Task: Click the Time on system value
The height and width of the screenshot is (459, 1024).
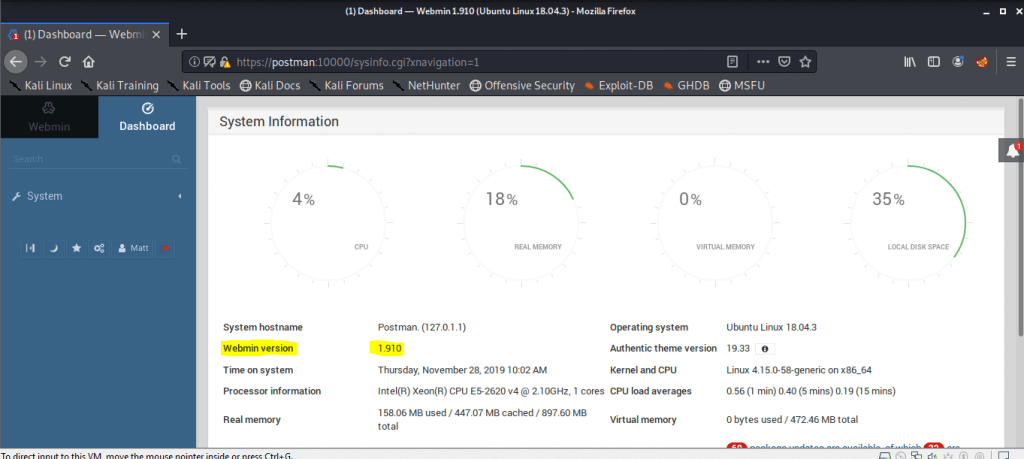Action: coord(462,370)
